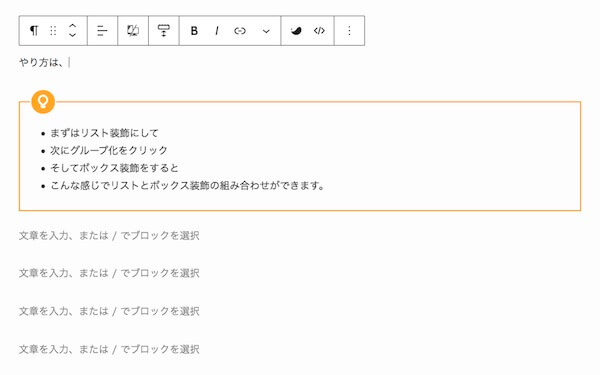Click the orange lightbulb box icon
The image size is (600, 375).
(43, 102)
